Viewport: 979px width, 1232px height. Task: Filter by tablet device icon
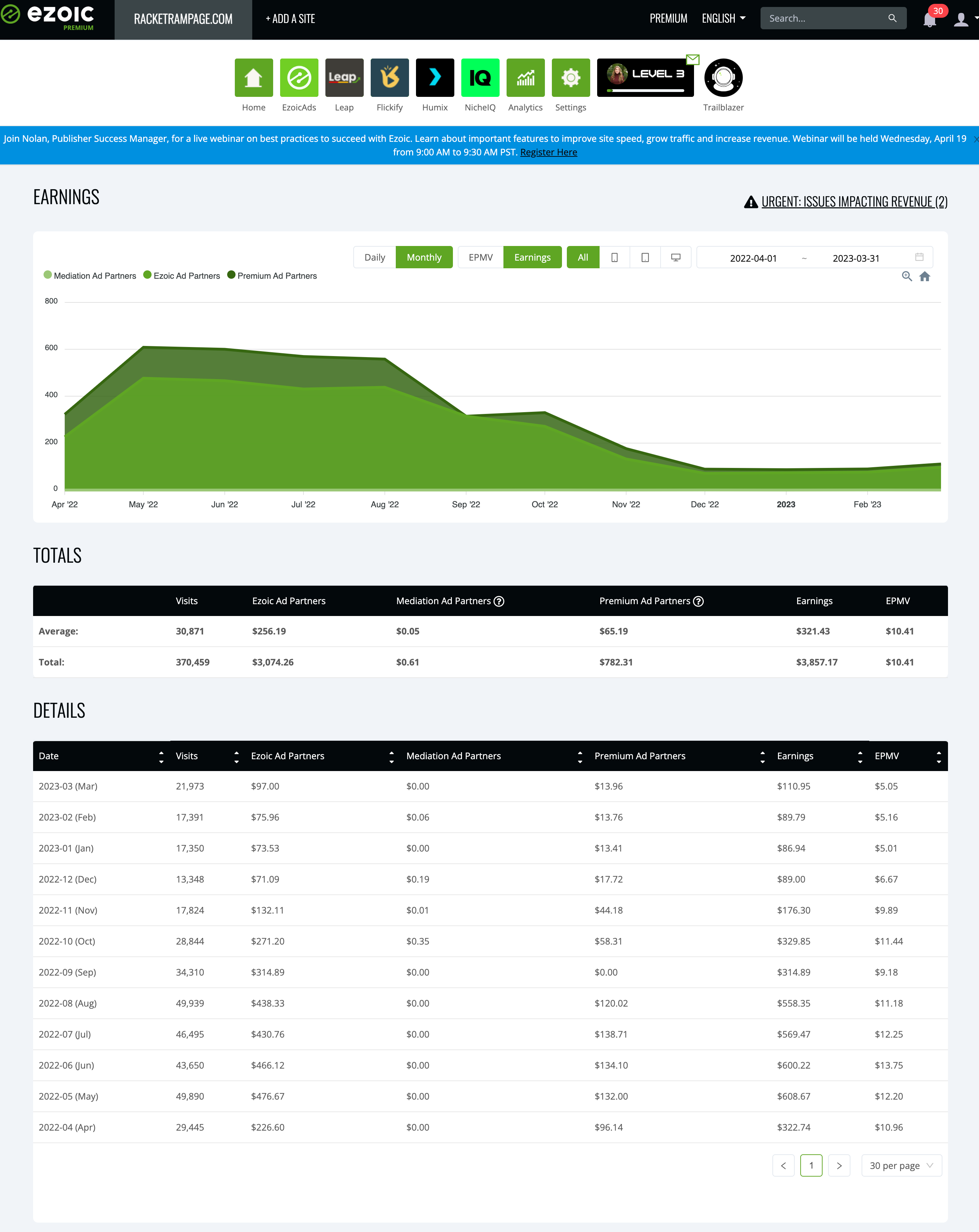coord(645,257)
